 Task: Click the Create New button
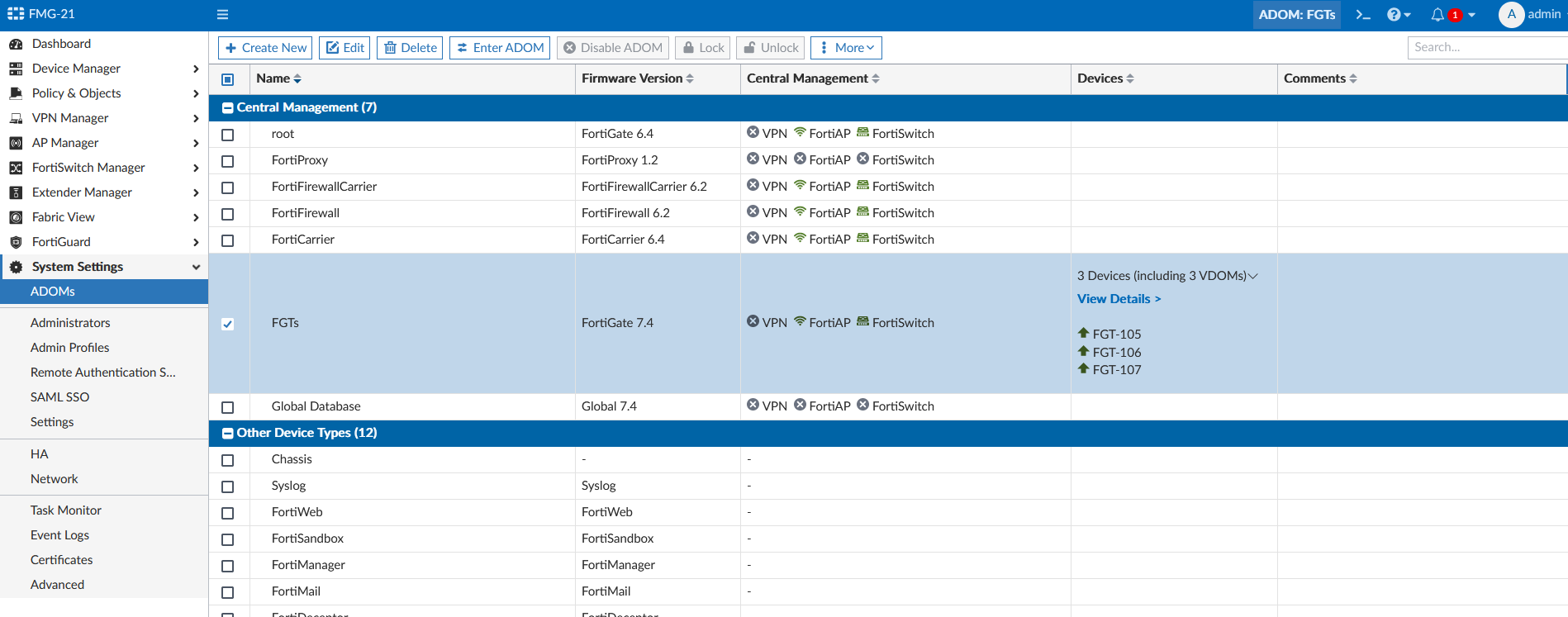(x=265, y=48)
